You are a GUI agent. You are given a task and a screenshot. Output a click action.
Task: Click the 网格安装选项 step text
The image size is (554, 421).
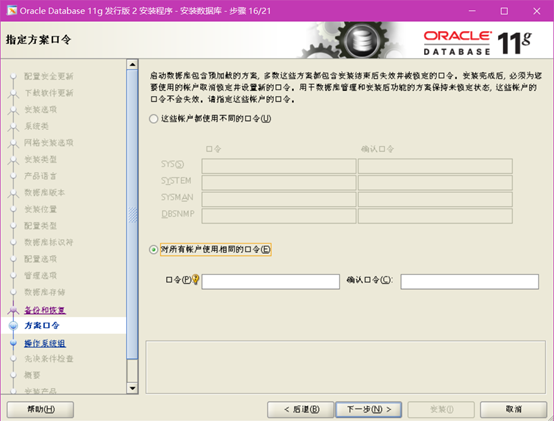tap(49, 143)
